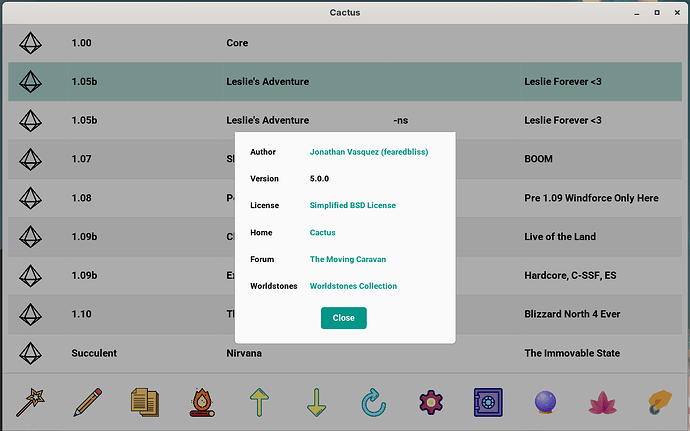Image resolution: width=690 pixels, height=431 pixels.
Task: Open the Jonathan Vasquez (fearedbliss) author link
Action: pyautogui.click(x=369, y=152)
